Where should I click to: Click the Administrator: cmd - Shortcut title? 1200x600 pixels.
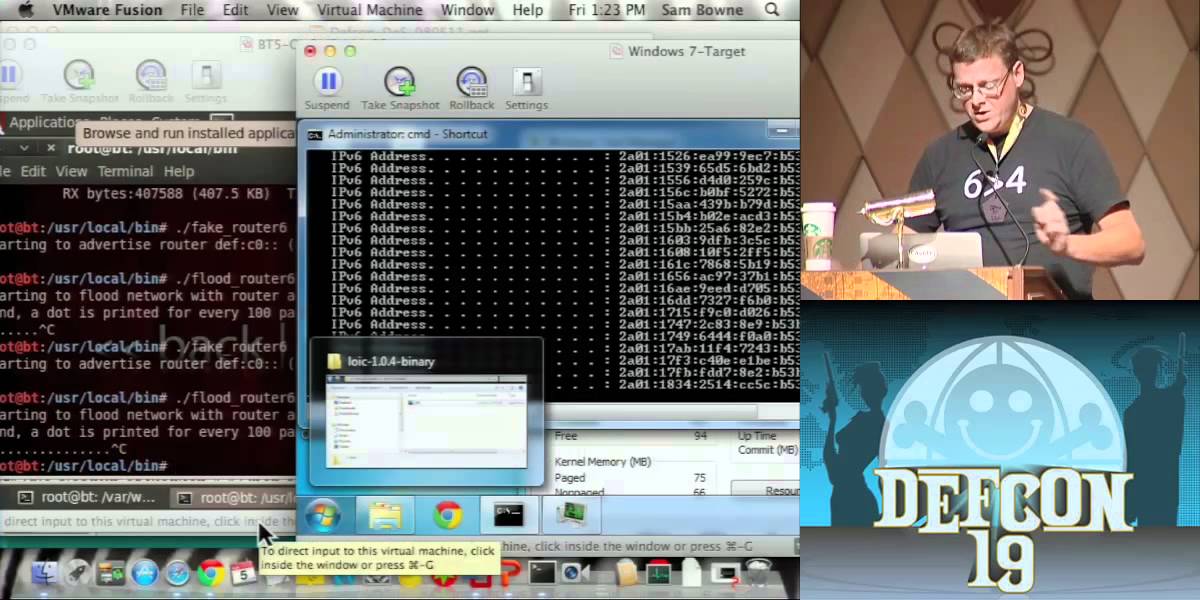point(408,134)
